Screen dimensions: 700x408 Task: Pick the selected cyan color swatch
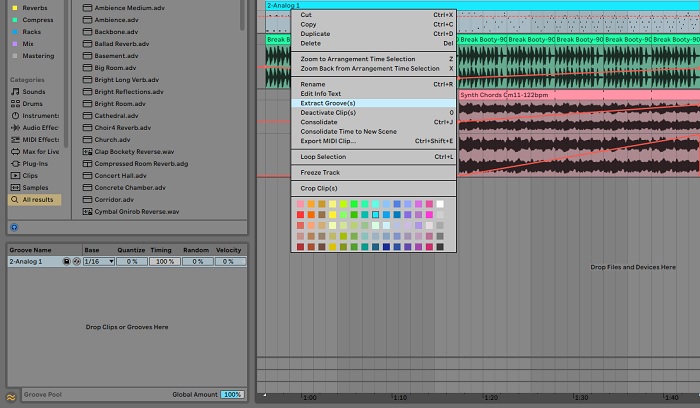(375, 215)
